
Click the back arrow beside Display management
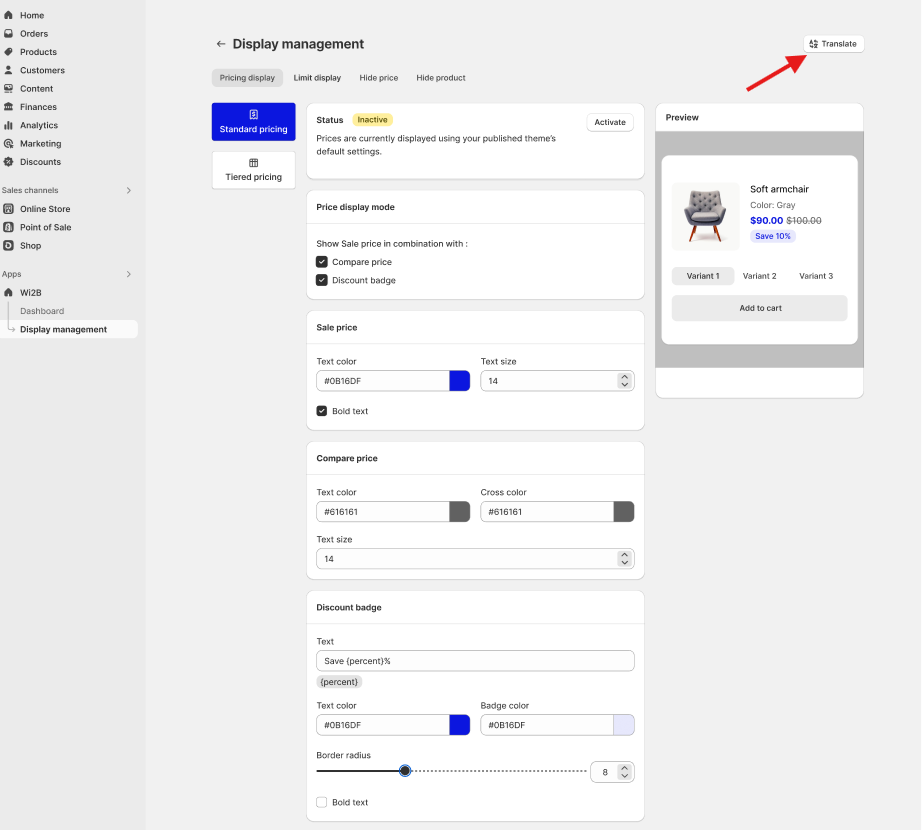221,44
